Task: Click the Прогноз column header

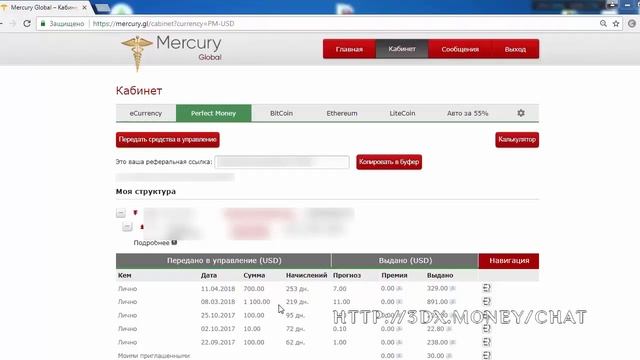Action: (x=347, y=276)
